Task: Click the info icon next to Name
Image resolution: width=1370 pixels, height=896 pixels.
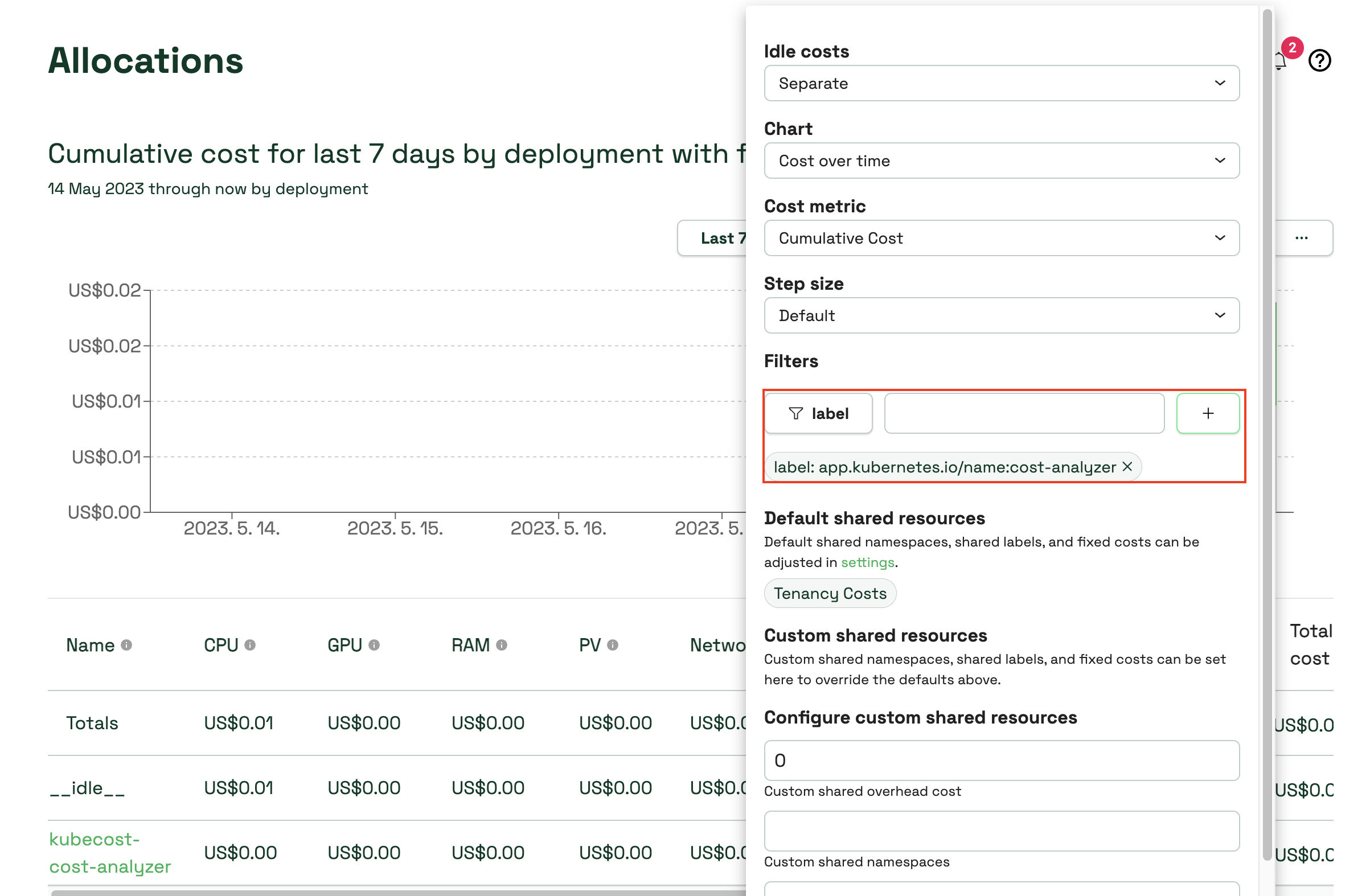Action: tap(126, 645)
